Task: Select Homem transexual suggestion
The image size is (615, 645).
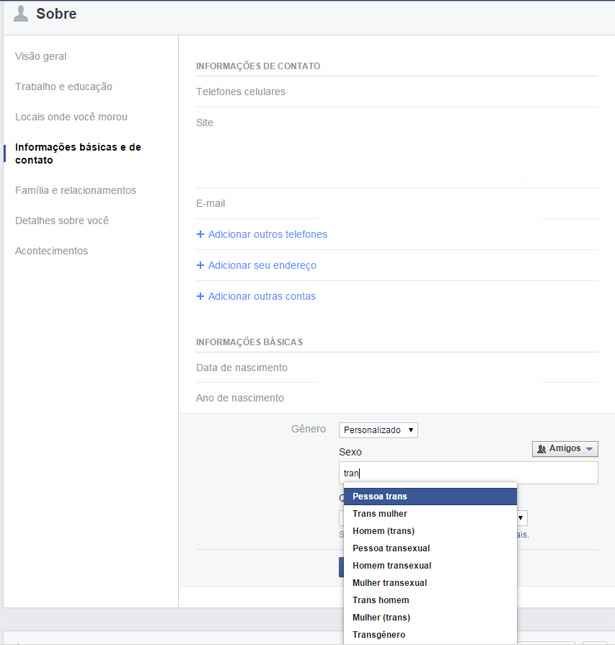Action: pyautogui.click(x=430, y=566)
